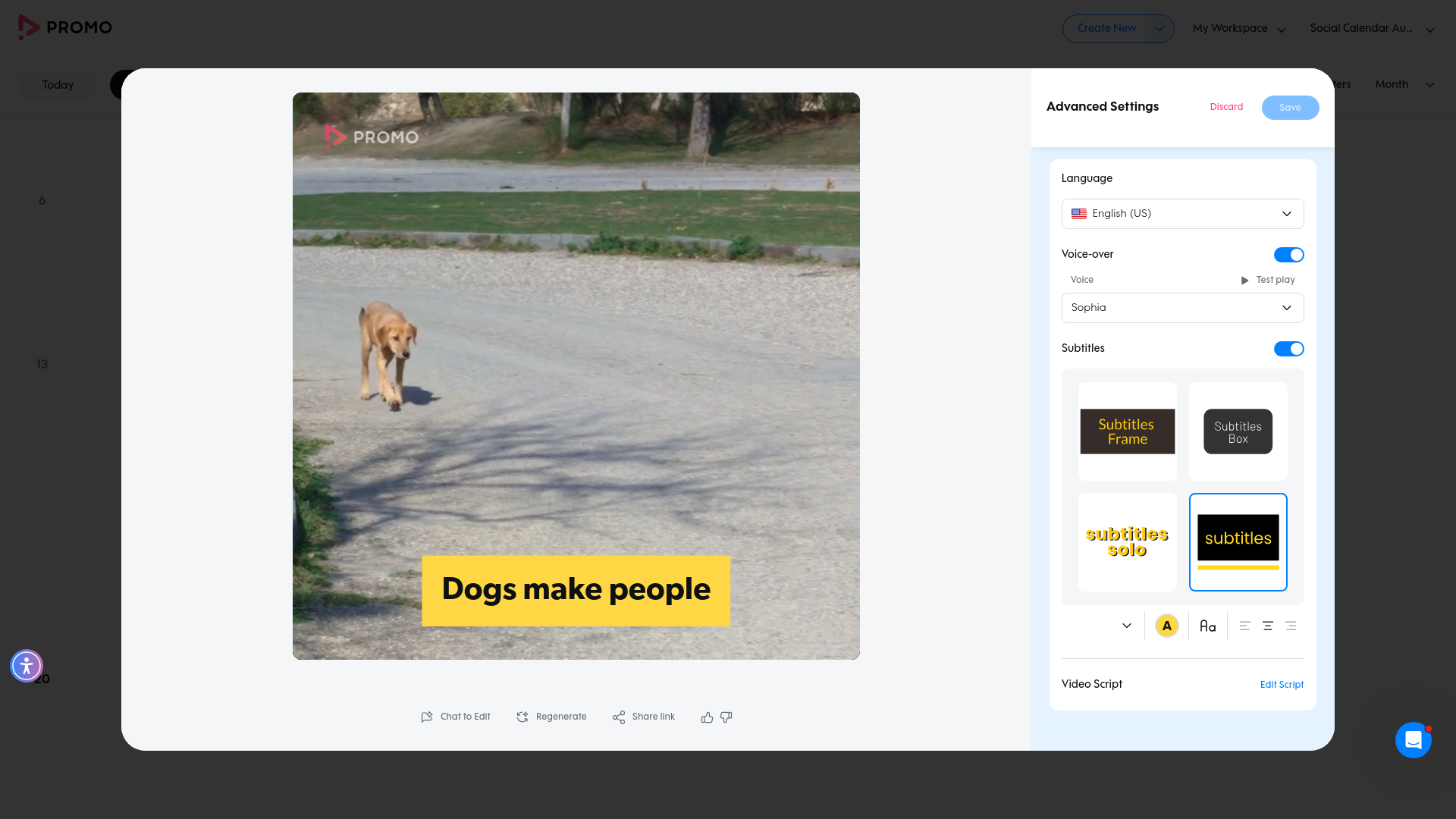Disable the Subtitles toggle
The height and width of the screenshot is (819, 1456).
click(1288, 349)
